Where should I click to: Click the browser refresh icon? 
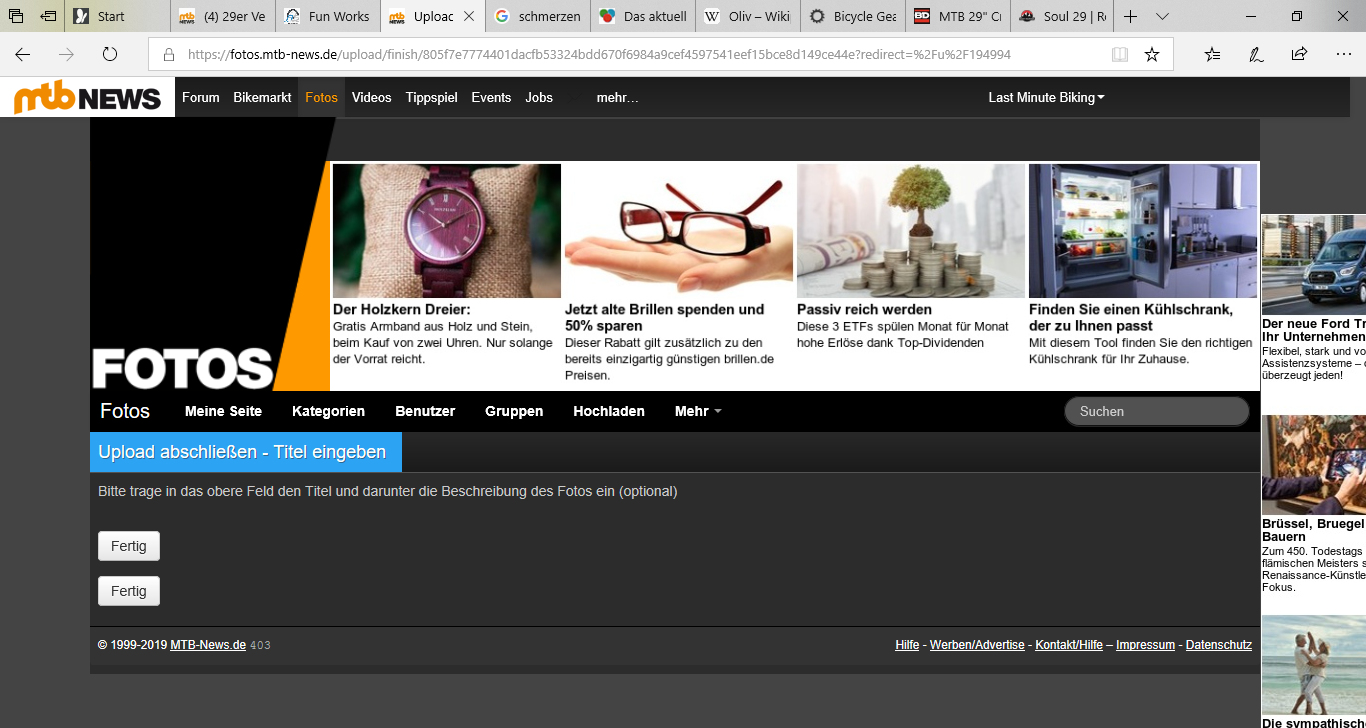coord(110,55)
